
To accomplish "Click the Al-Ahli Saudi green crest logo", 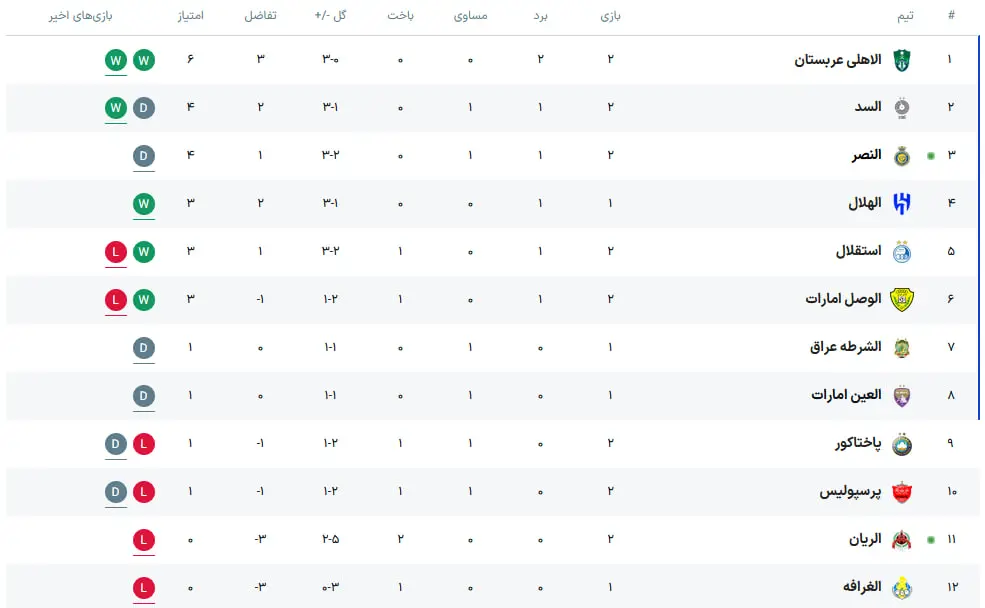I will pyautogui.click(x=902, y=60).
